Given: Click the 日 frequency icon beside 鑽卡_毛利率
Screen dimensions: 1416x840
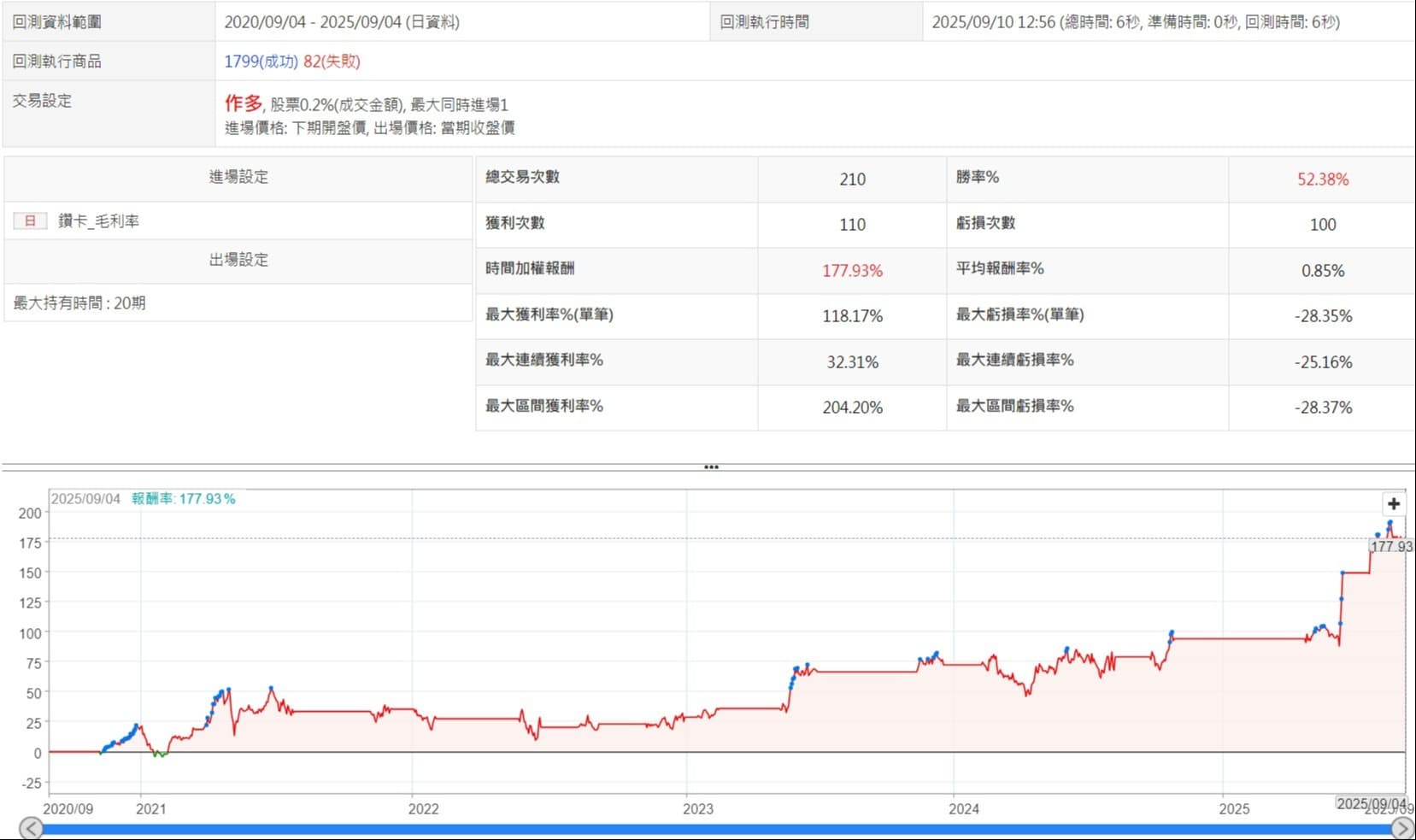Looking at the screenshot, I should point(30,221).
